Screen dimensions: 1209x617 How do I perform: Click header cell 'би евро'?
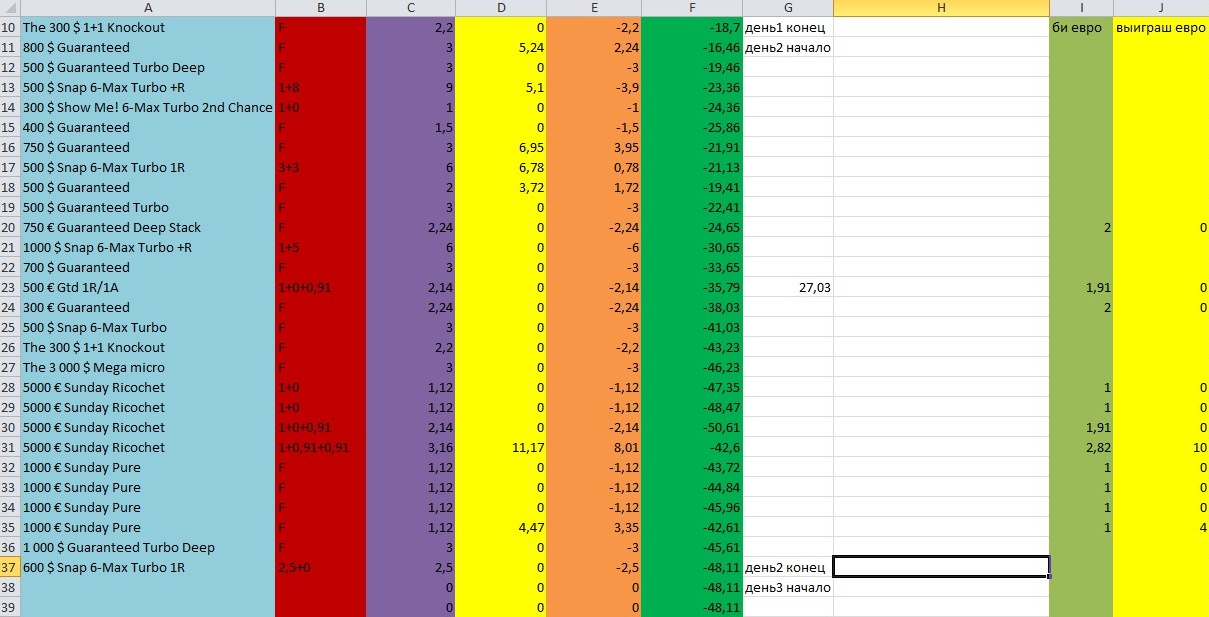1081,28
